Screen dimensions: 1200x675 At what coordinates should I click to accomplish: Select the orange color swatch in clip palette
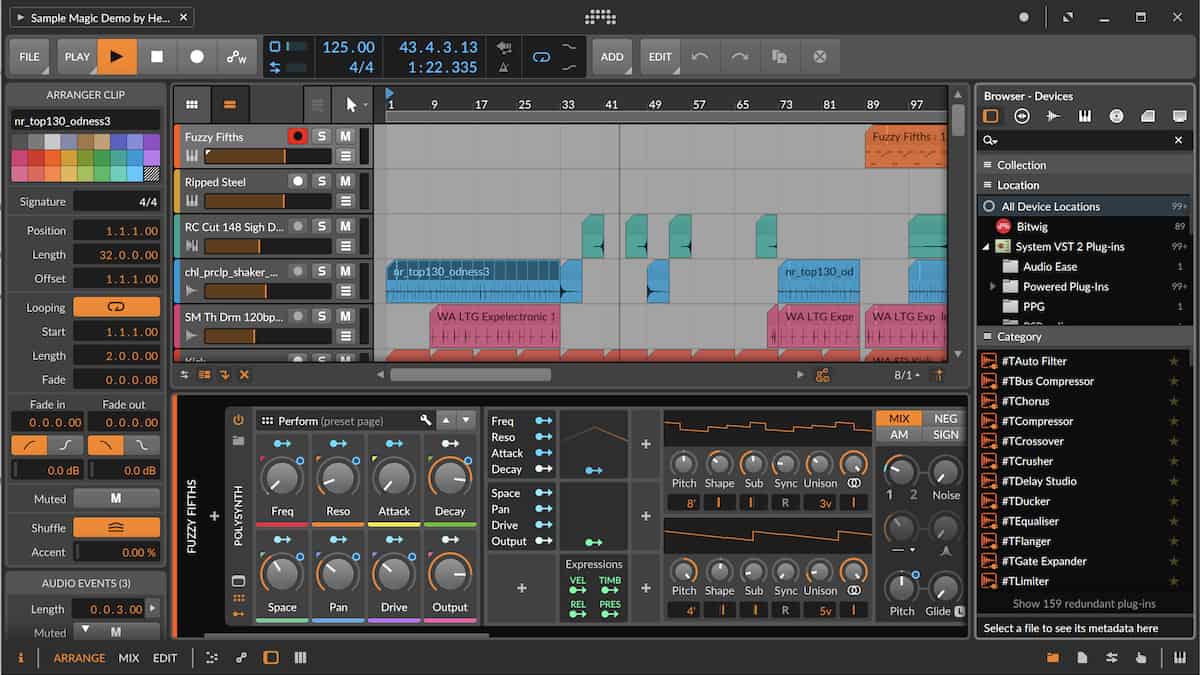(52, 157)
